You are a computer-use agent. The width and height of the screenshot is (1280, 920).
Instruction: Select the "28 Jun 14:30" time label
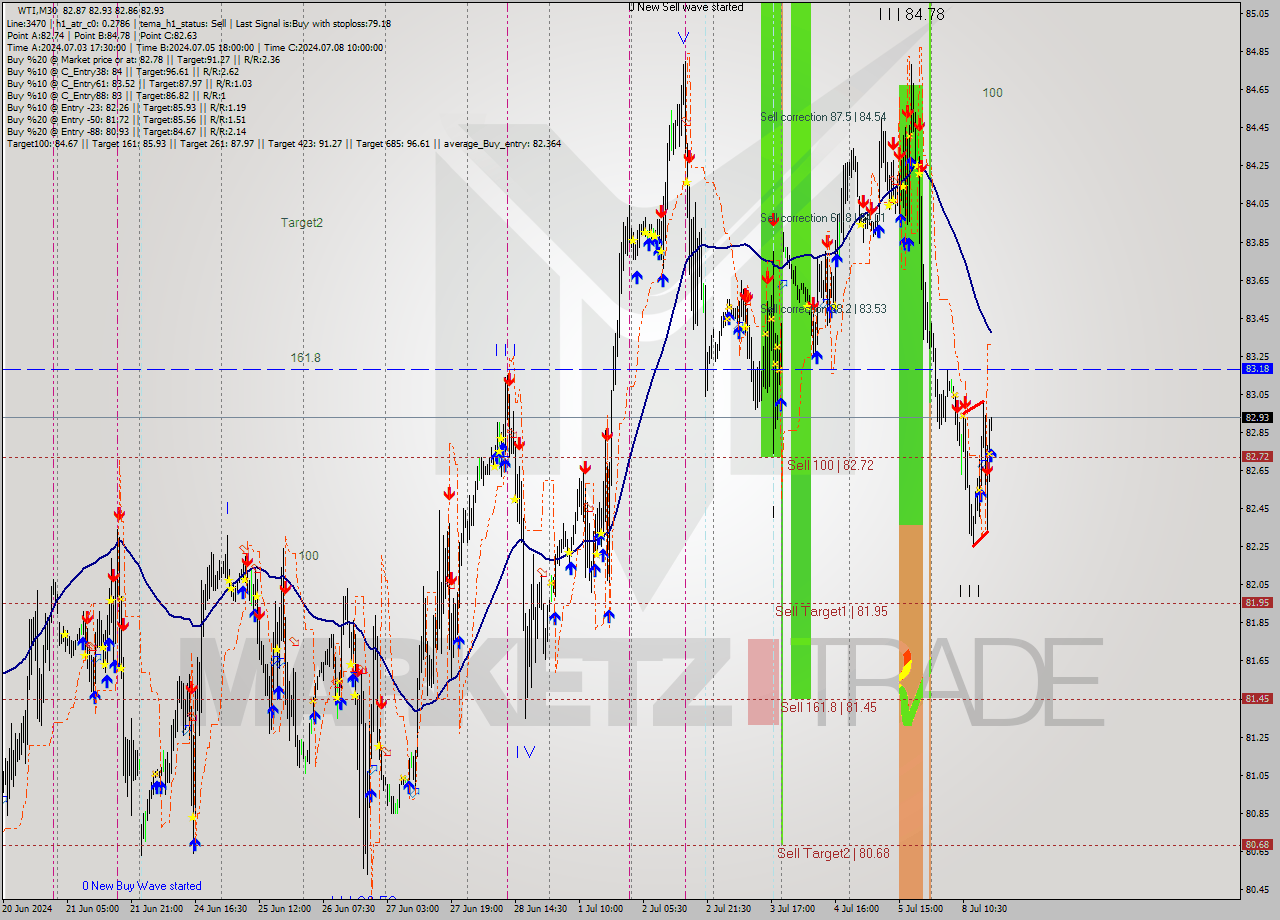coord(541,909)
